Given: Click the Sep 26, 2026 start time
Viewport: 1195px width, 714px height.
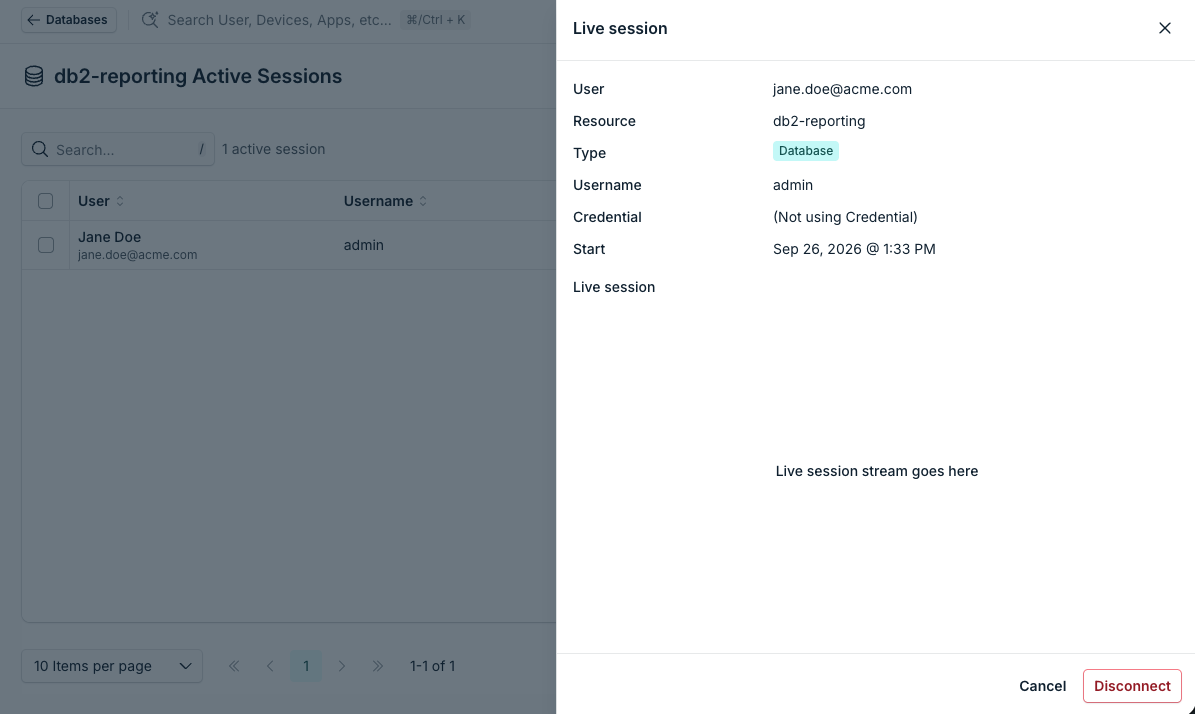Looking at the screenshot, I should point(854,249).
